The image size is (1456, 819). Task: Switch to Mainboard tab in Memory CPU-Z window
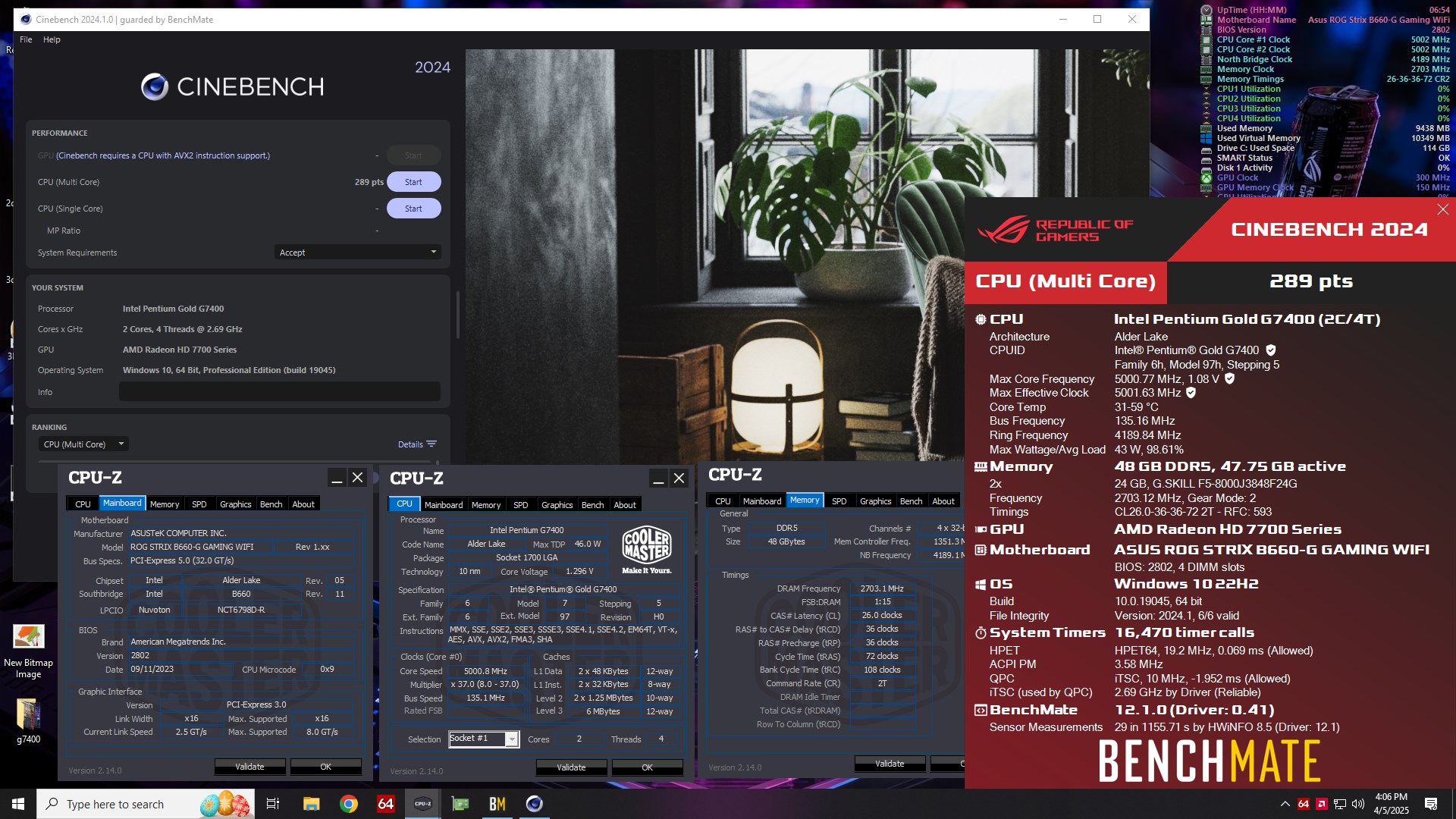[762, 501]
